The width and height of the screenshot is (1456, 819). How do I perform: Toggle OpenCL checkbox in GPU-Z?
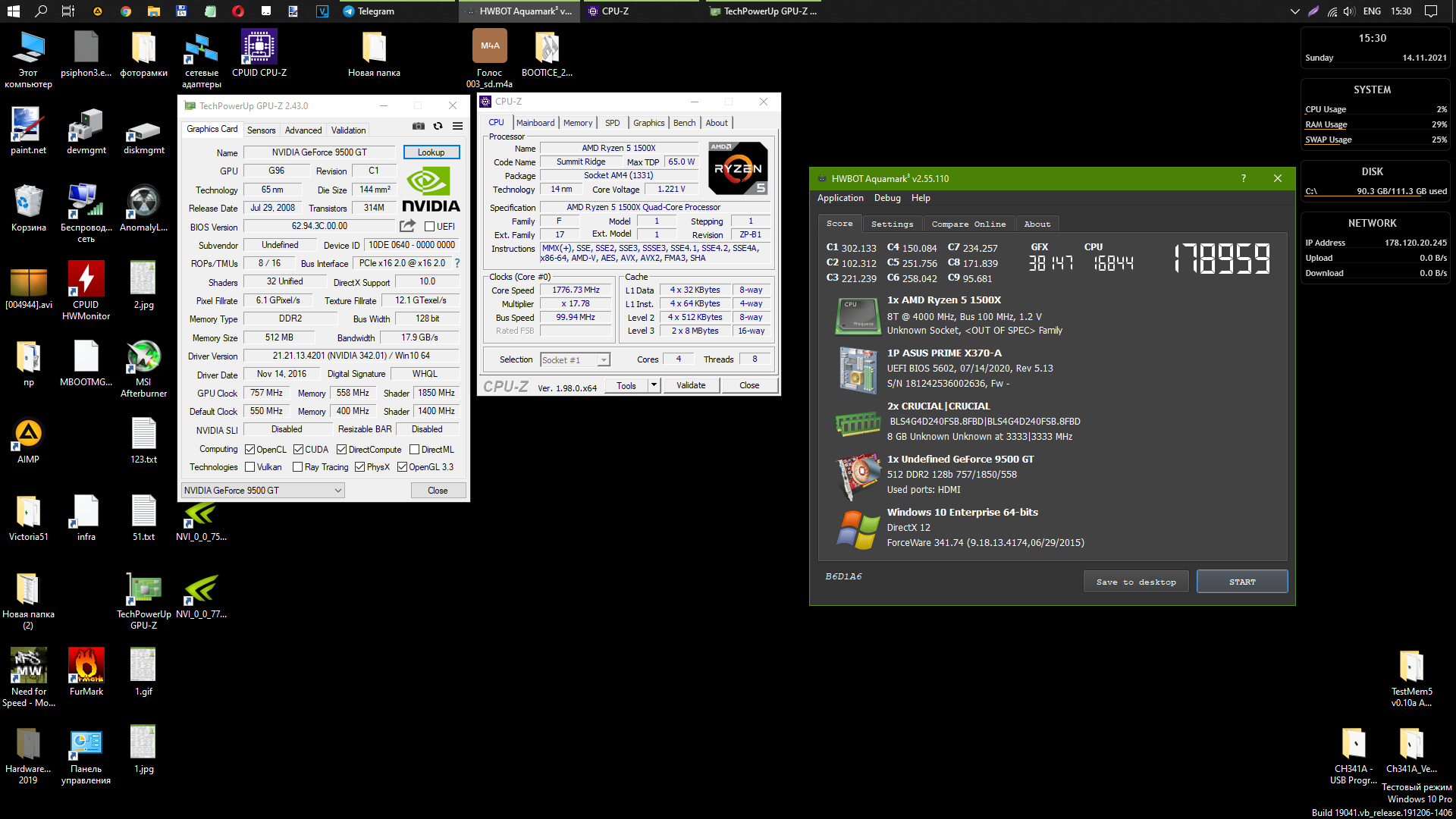(249, 449)
